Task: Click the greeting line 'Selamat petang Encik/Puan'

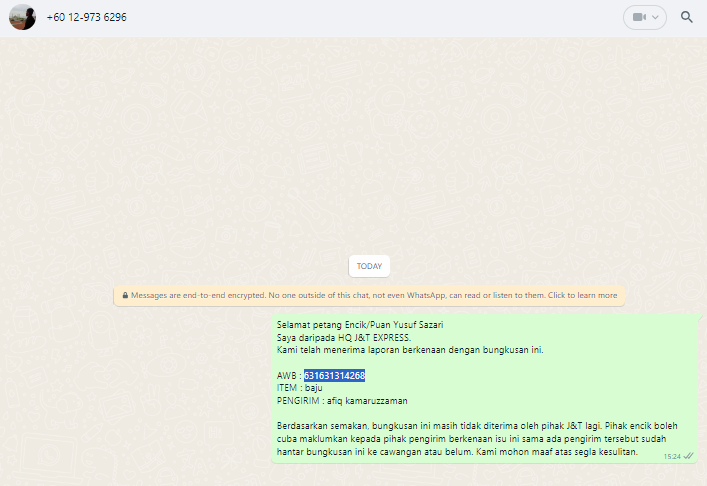Action: click(360, 325)
